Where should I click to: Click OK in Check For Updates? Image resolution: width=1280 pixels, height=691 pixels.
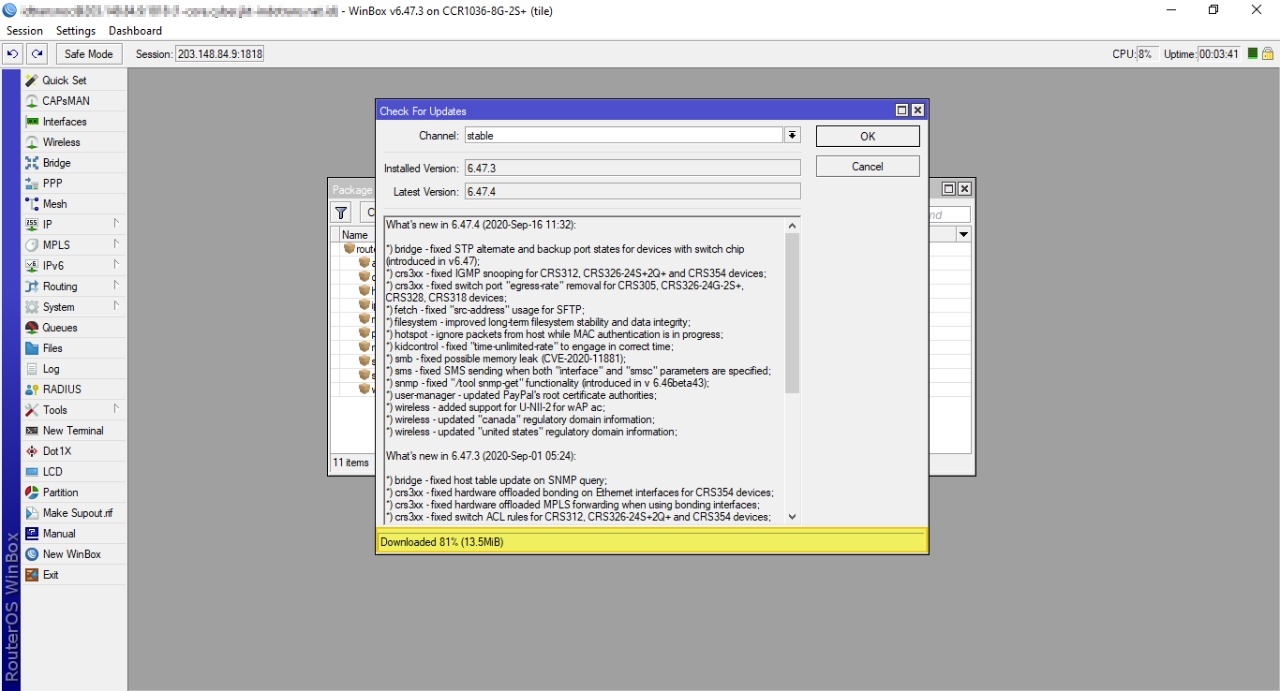point(868,137)
